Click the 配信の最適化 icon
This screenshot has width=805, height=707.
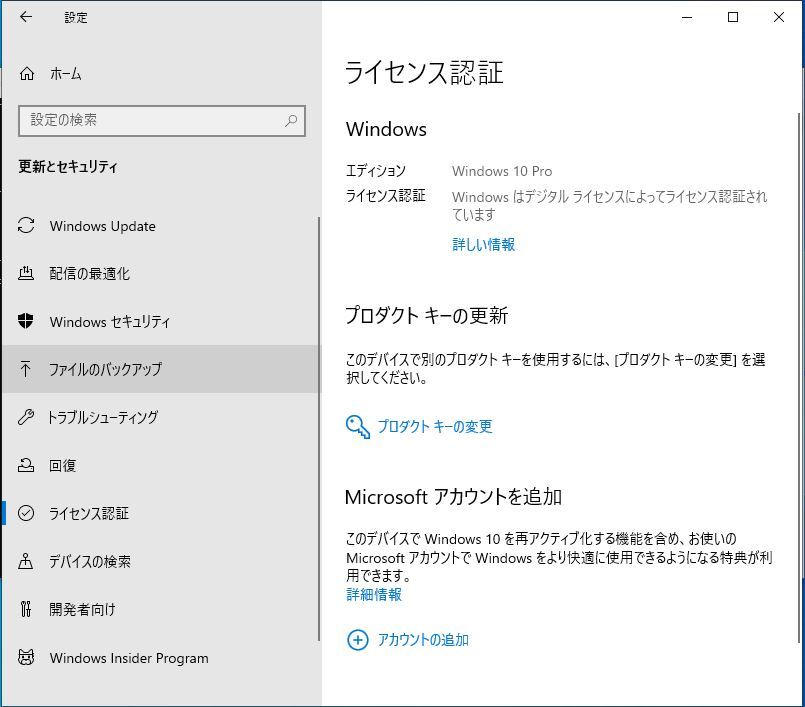point(26,273)
